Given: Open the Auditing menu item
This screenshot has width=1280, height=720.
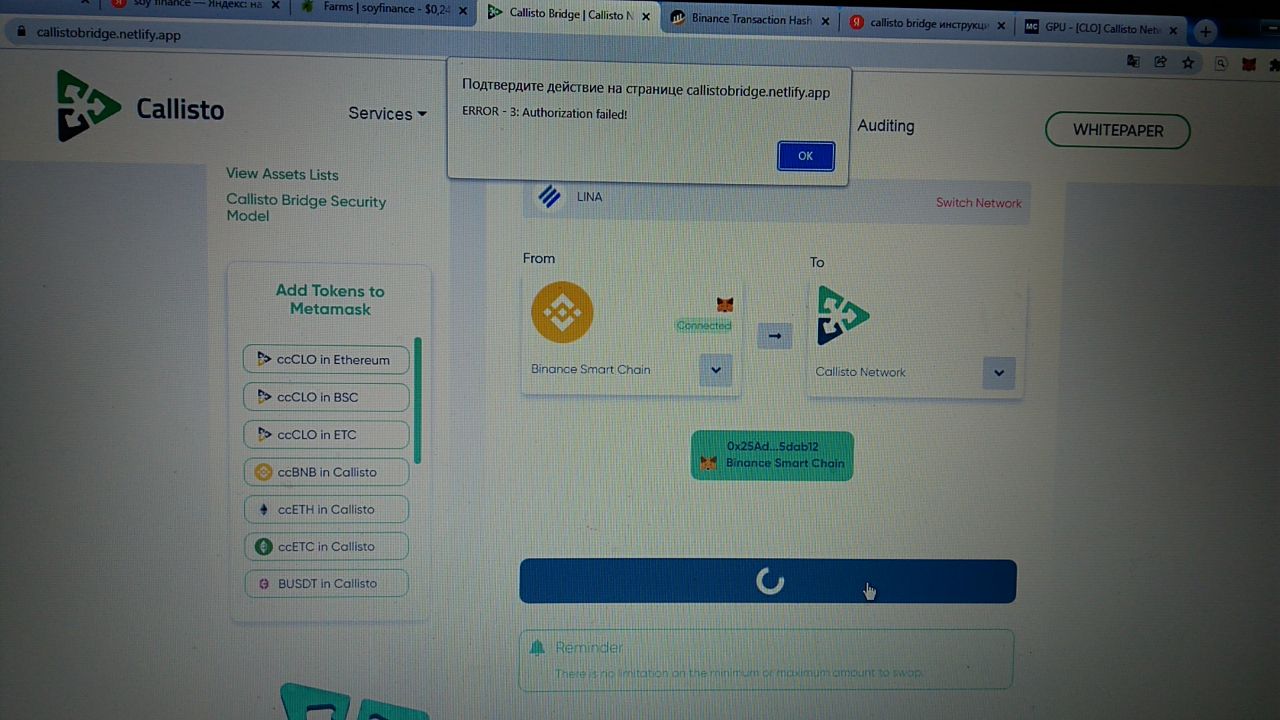Looking at the screenshot, I should [885, 126].
